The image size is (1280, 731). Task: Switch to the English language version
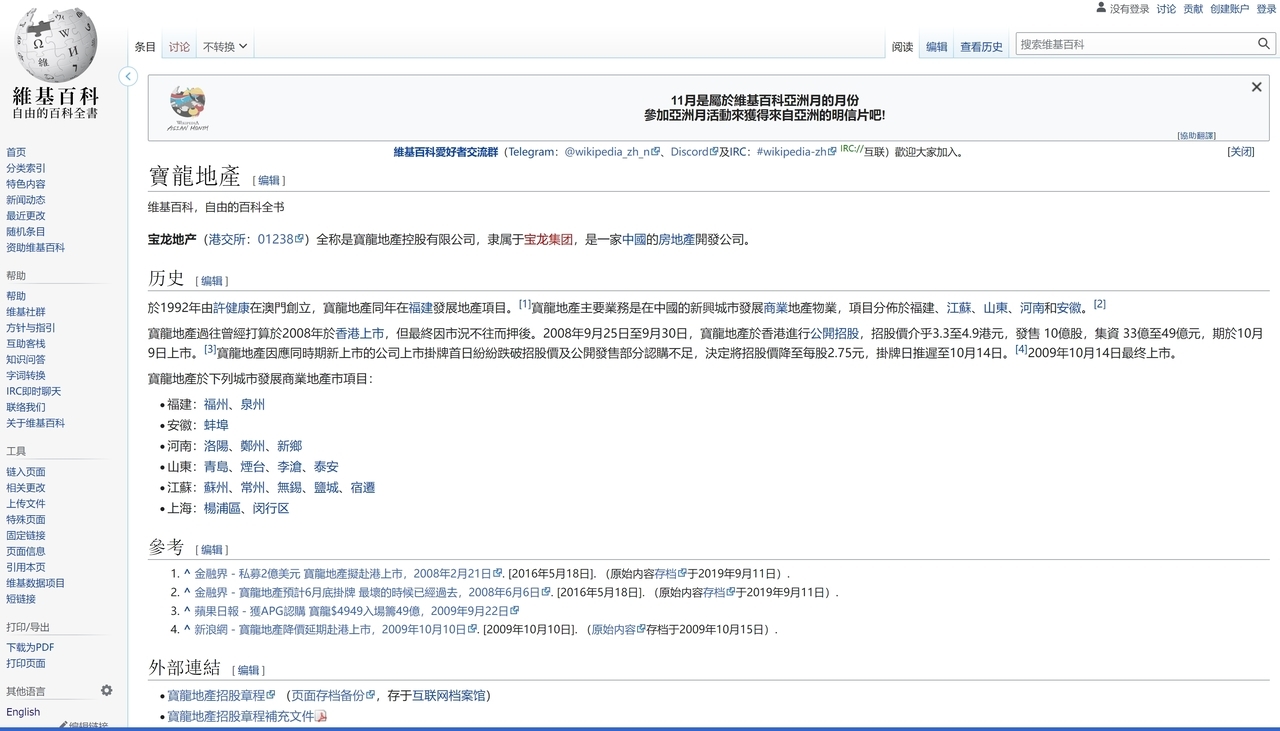click(23, 712)
